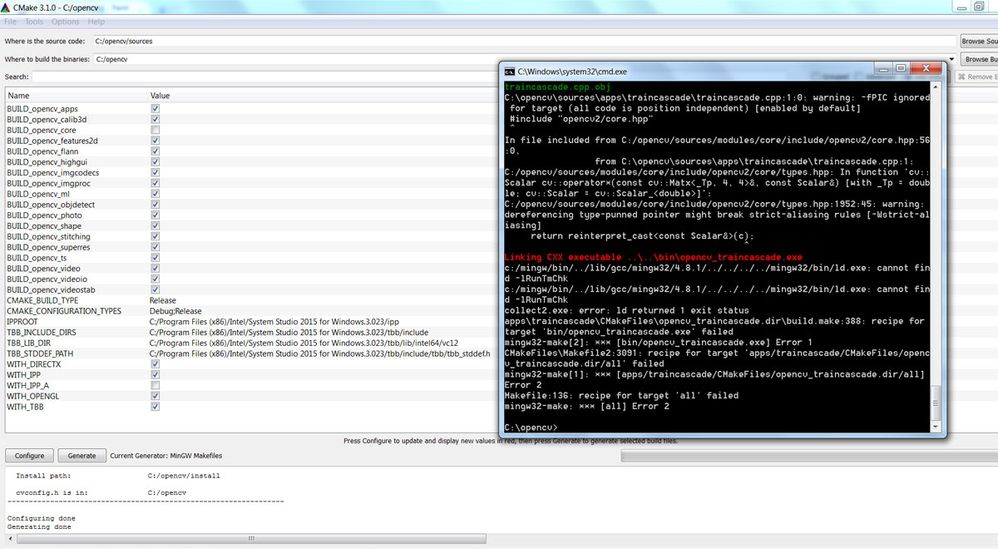This screenshot has width=998, height=549.
Task: Click the cmd window vertical scrollbar thumb
Action: pos(936,403)
